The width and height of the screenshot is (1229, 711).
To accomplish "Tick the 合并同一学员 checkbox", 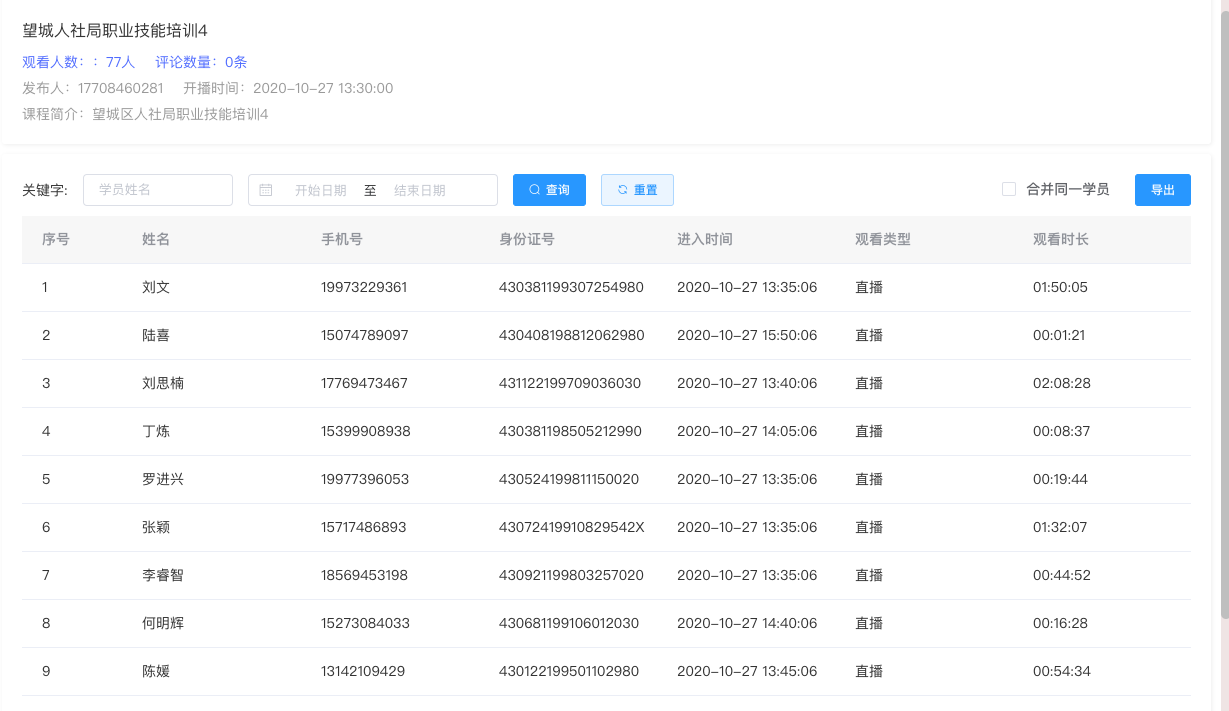I will [x=1009, y=189].
